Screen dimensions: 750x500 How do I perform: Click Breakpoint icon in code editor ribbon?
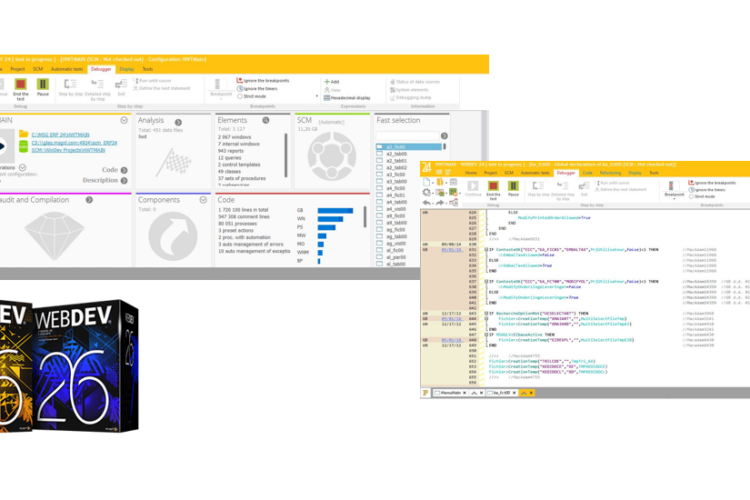point(671,186)
